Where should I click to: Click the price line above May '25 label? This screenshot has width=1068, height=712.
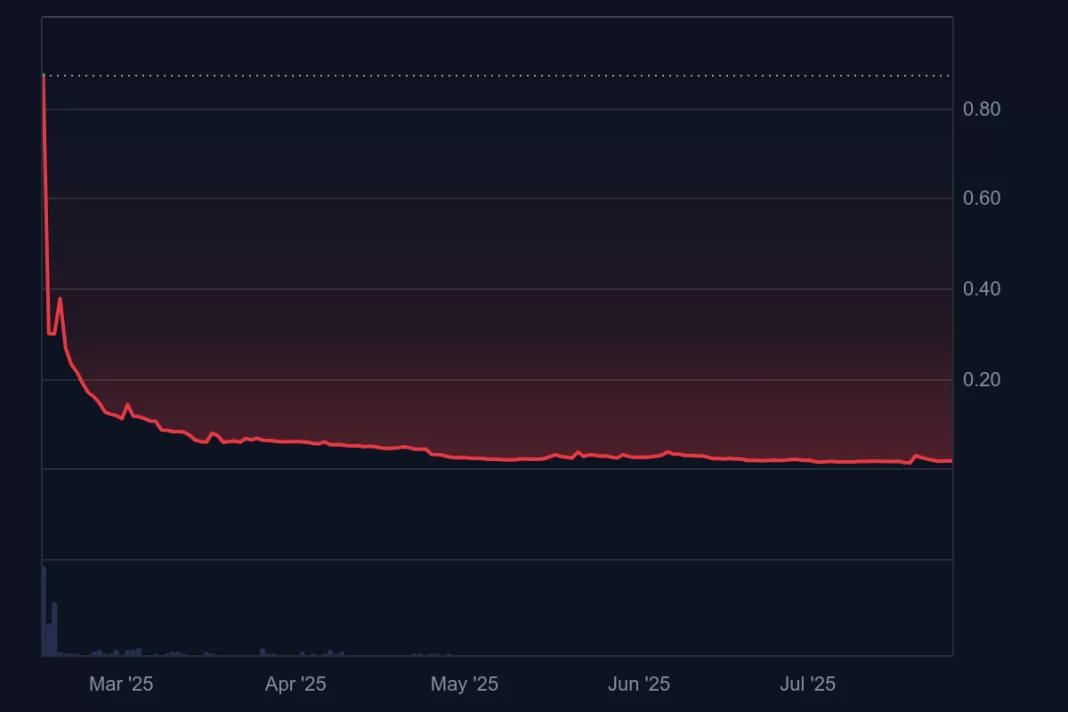pos(464,457)
